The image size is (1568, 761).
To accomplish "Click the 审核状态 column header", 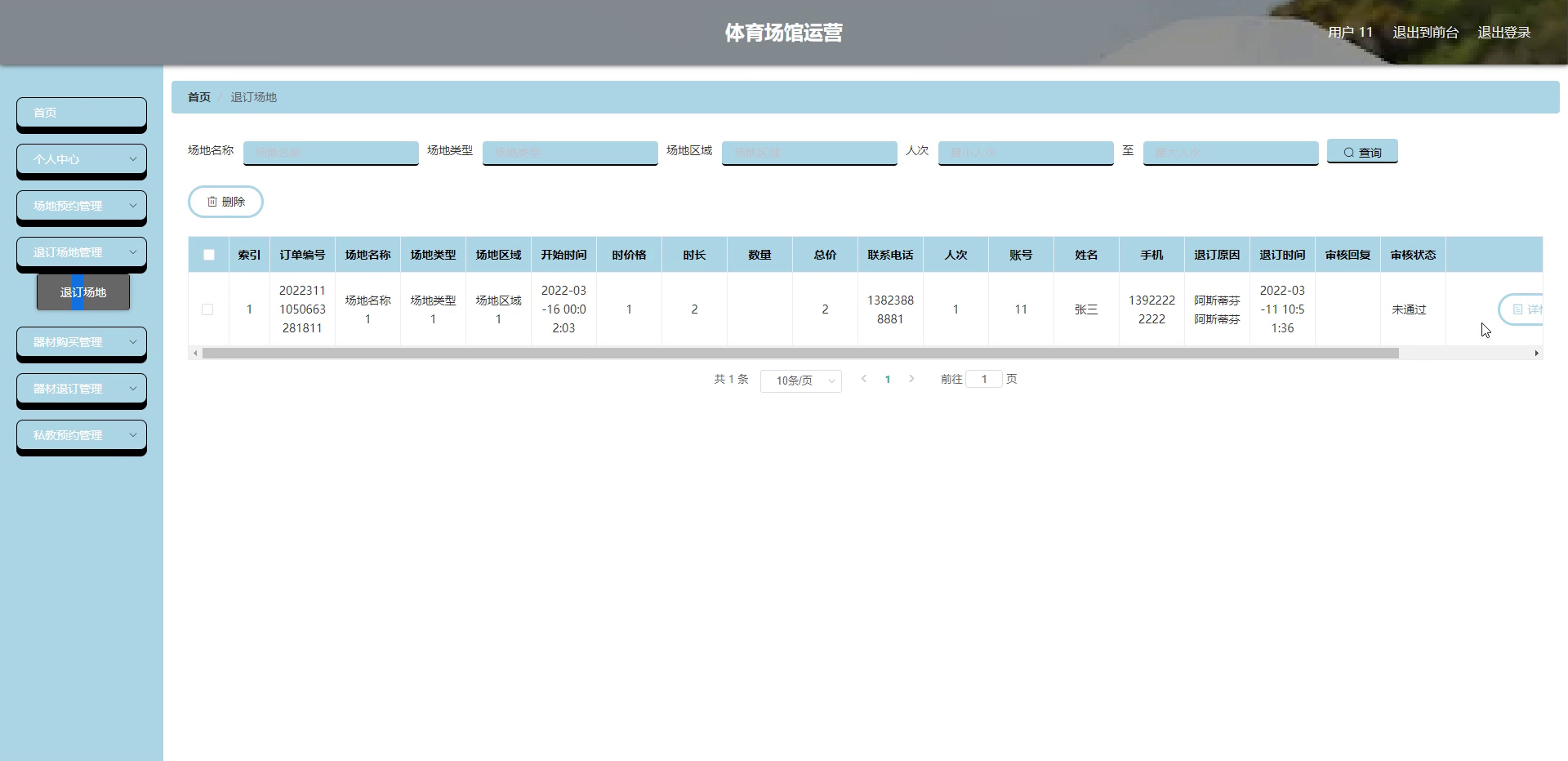I will point(1413,255).
